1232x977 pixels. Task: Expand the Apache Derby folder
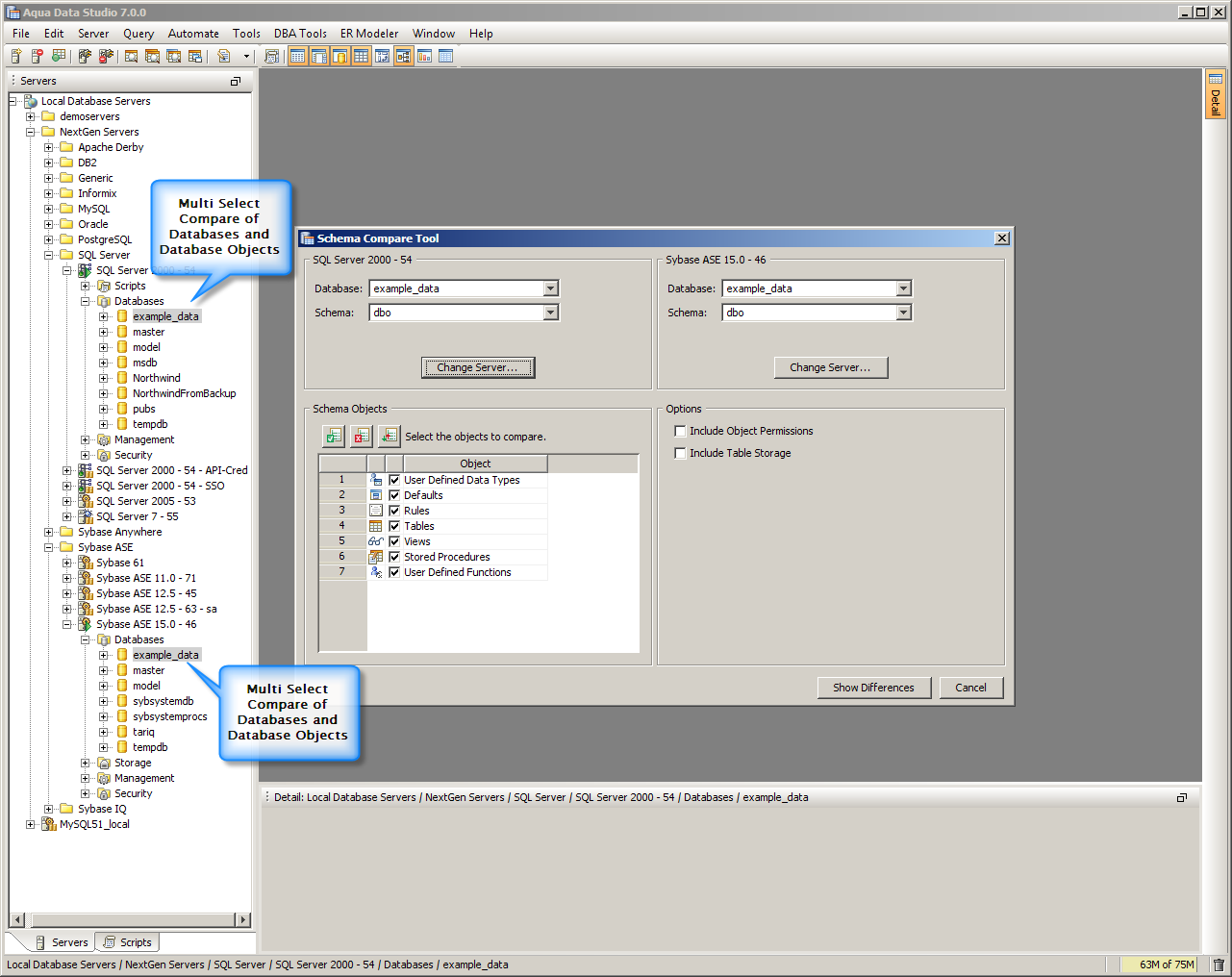point(49,147)
